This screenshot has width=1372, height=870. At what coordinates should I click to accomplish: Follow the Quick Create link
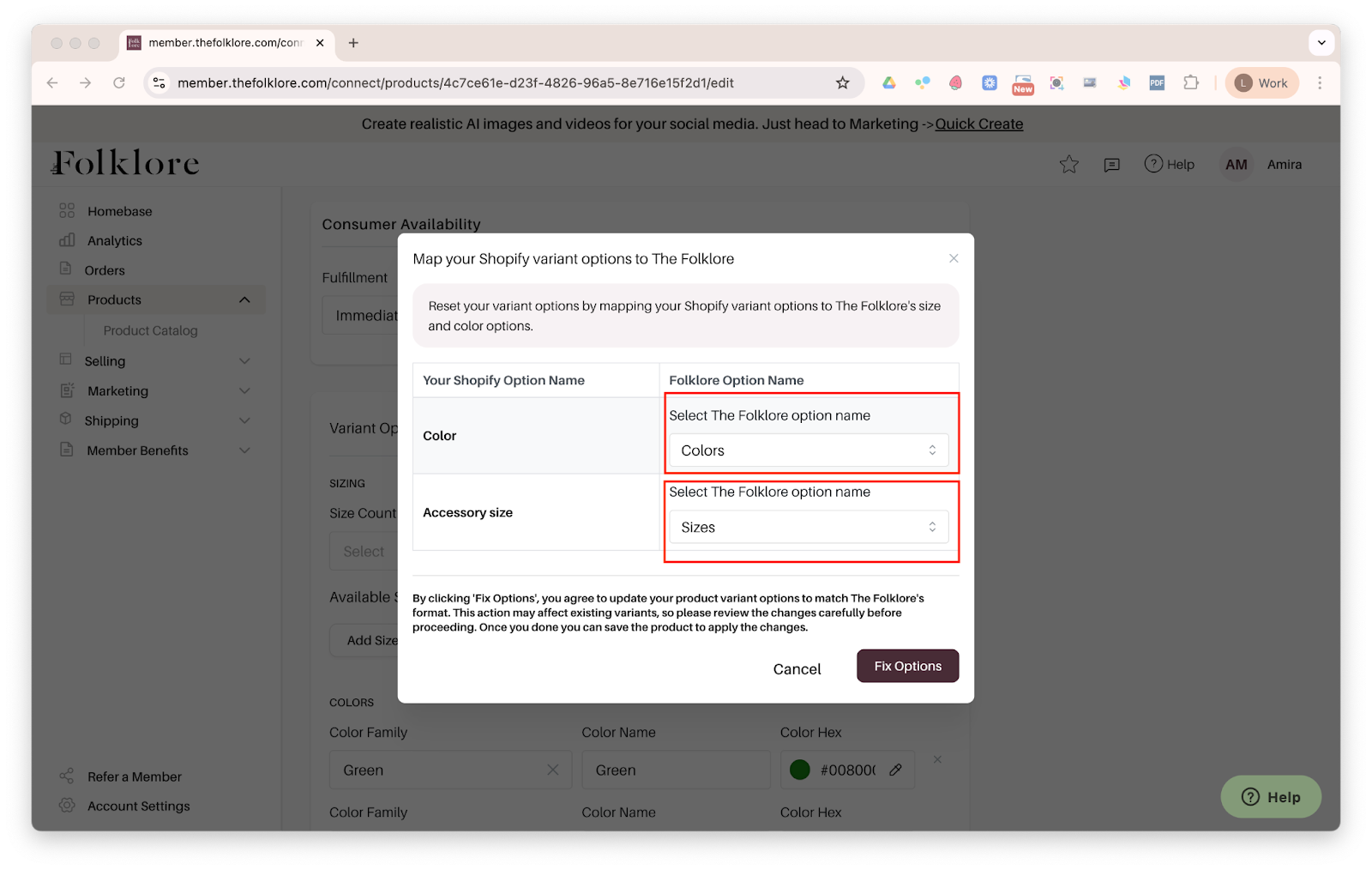coord(978,124)
